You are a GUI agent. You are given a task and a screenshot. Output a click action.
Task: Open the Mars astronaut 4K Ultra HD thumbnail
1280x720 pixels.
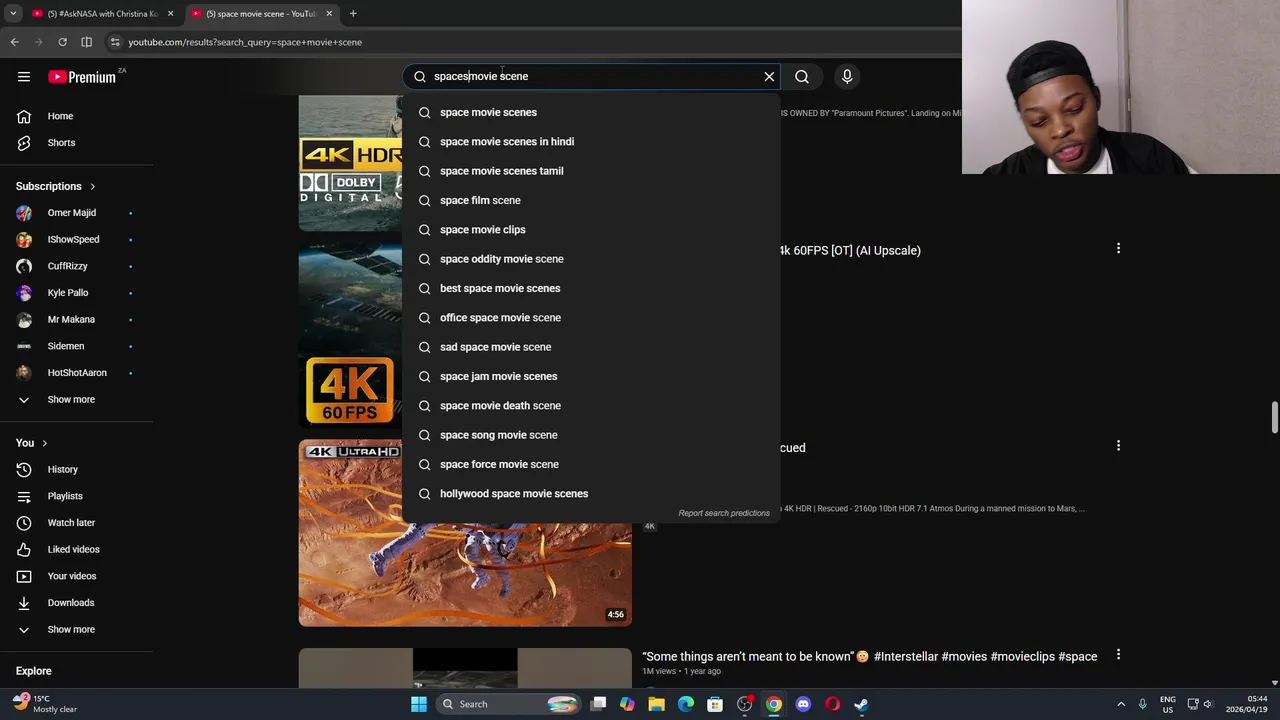(x=465, y=533)
